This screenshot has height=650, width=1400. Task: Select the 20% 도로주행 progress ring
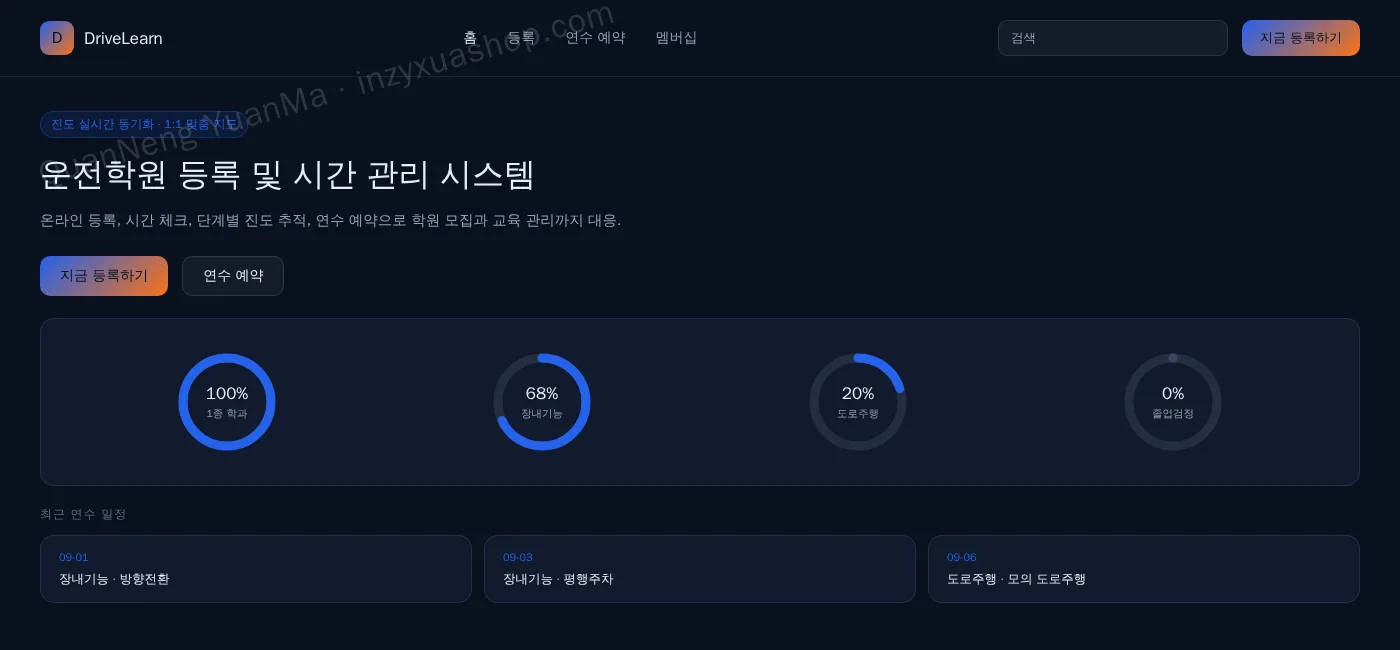858,402
